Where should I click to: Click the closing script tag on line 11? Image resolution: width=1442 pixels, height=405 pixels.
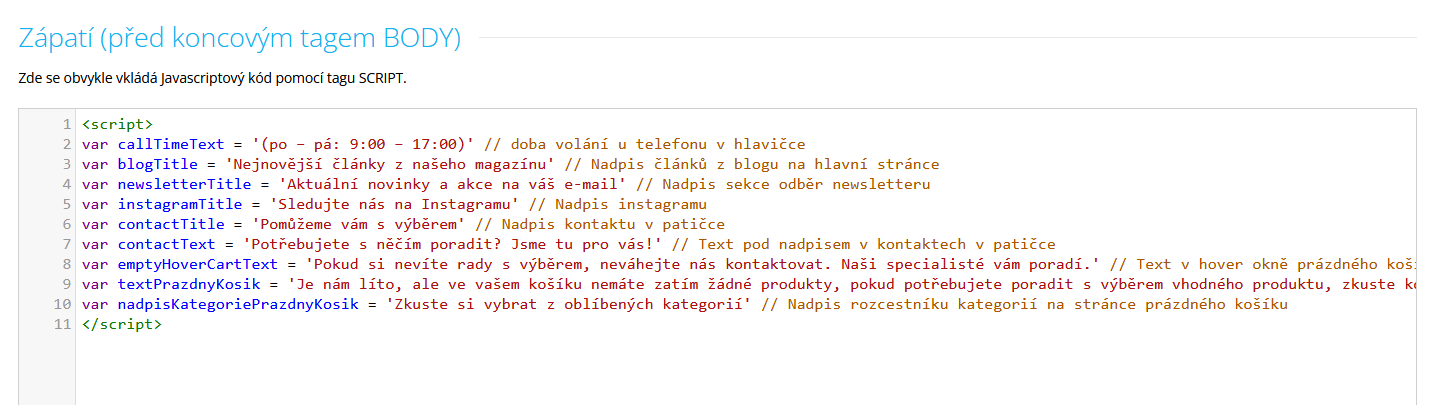[121, 324]
